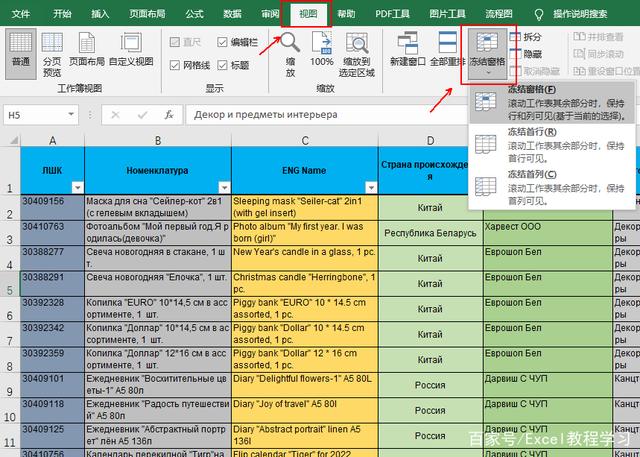Open filter dropdown on ENG Name header
This screenshot has height=457, width=640.
pyautogui.click(x=371, y=188)
